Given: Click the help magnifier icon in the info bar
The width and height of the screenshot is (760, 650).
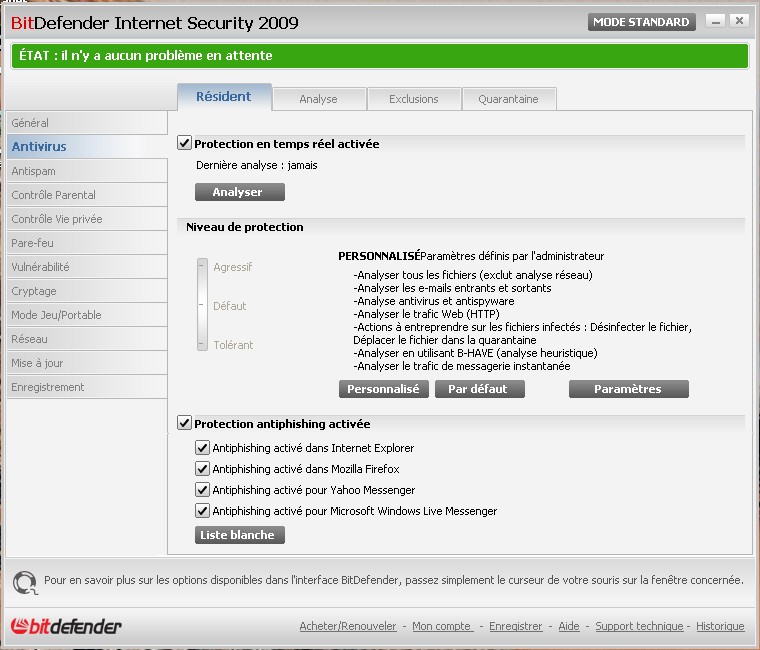Looking at the screenshot, I should (25, 582).
